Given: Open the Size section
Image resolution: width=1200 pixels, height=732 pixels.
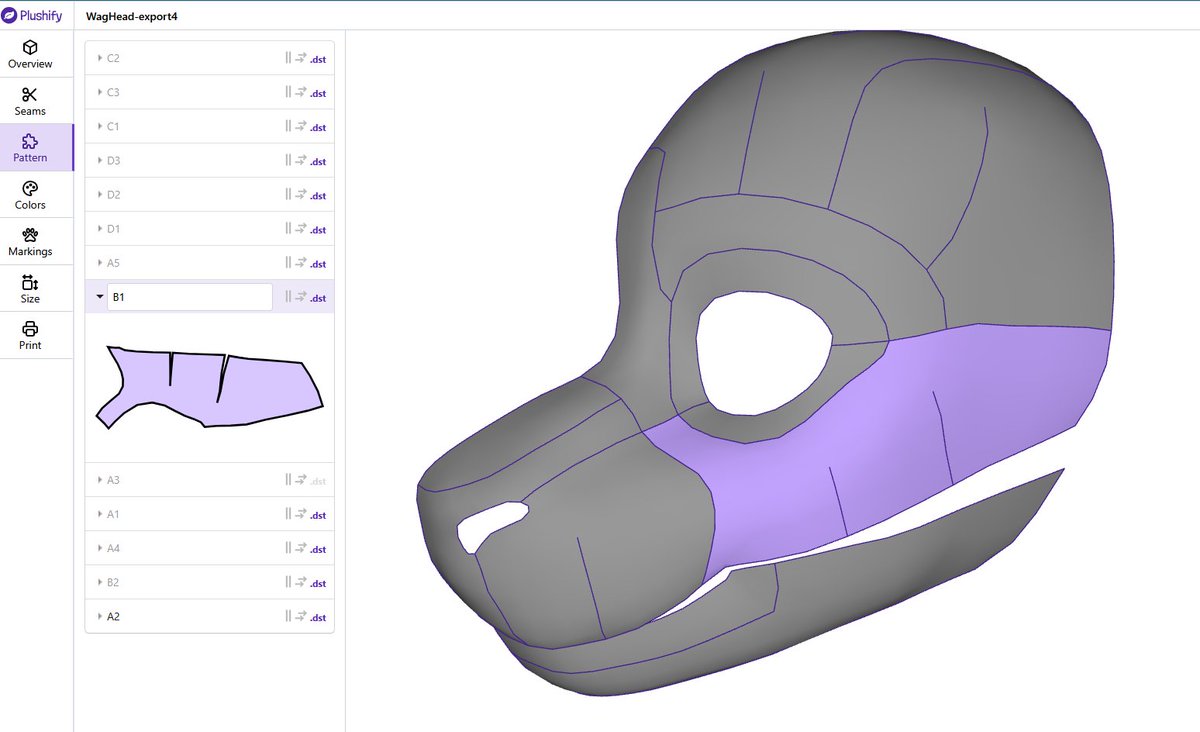Looking at the screenshot, I should click(30, 289).
